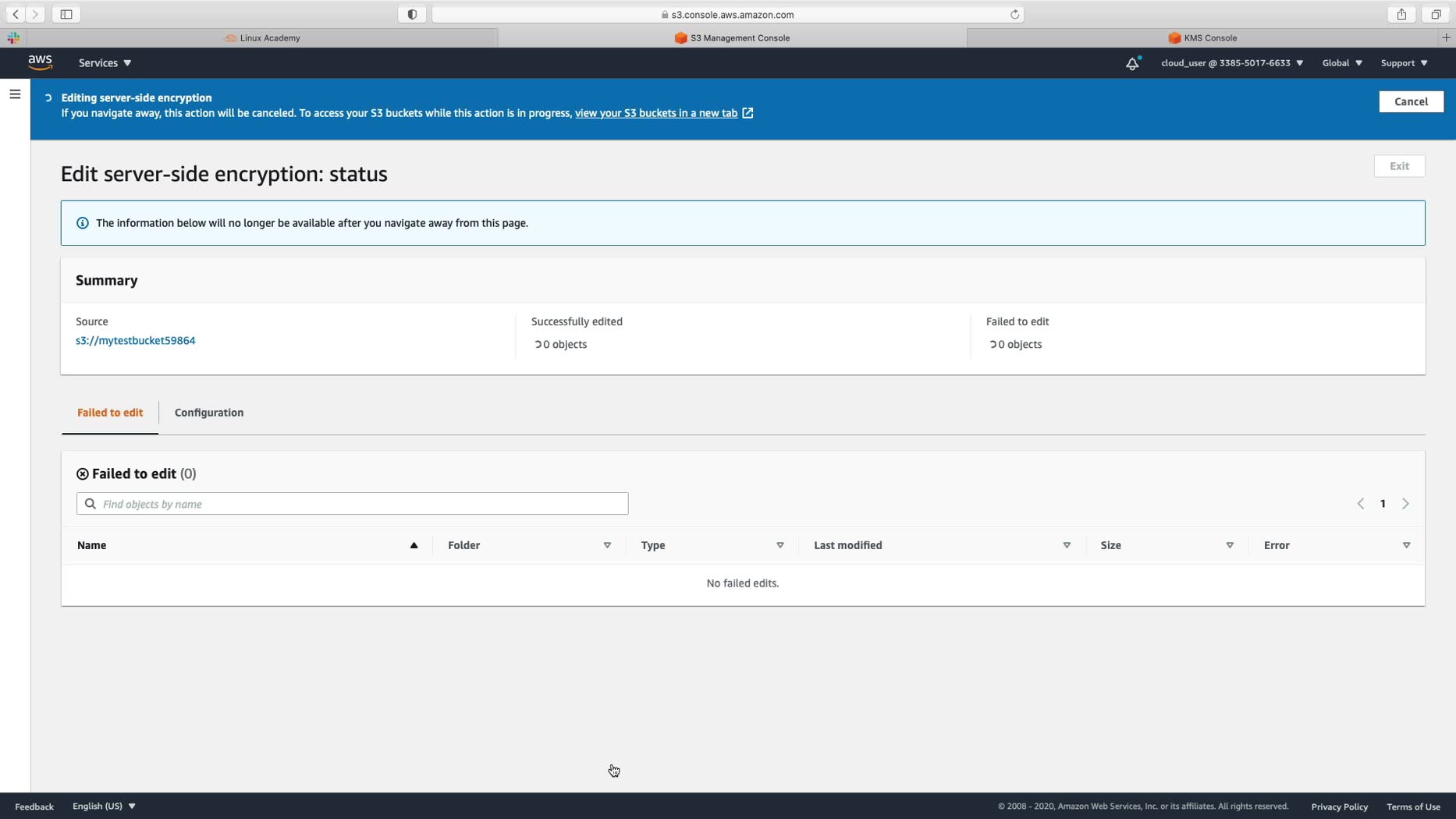Screen dimensions: 1456x819
Task: Sort by the Folder column
Action: click(607, 545)
